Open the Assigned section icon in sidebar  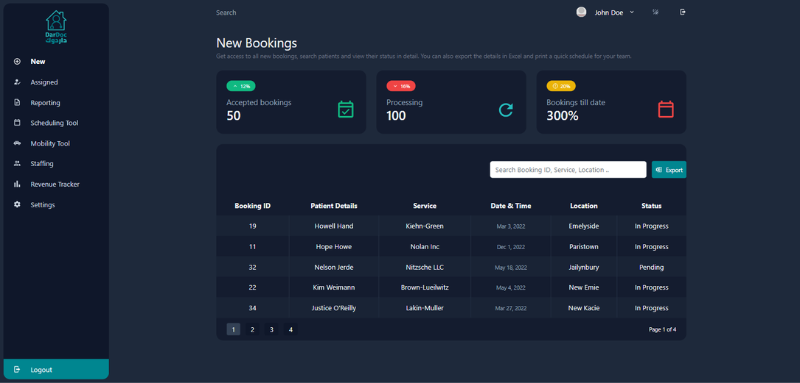click(17, 82)
